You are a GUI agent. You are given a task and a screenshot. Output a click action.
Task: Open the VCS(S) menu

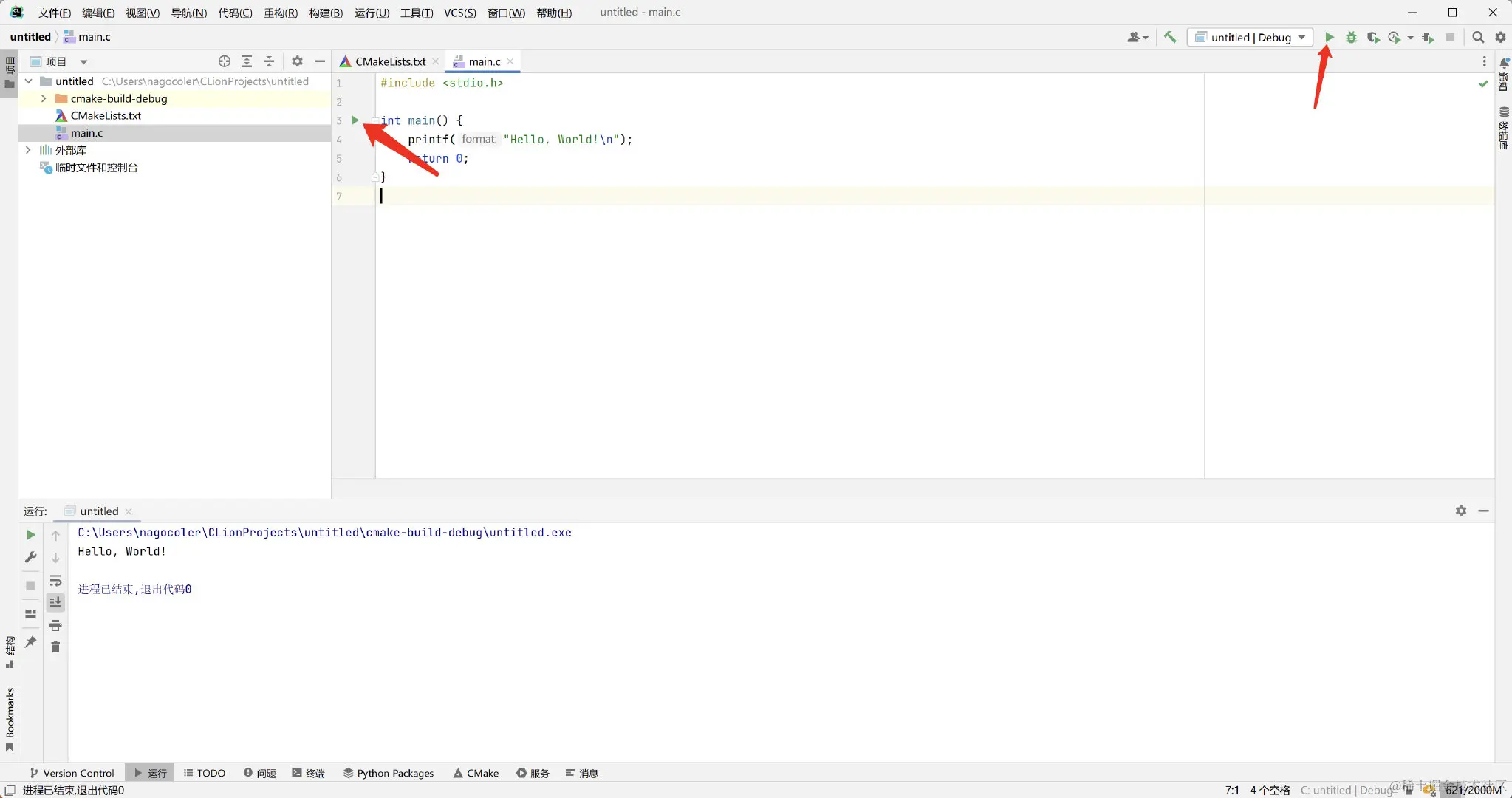[x=459, y=13]
